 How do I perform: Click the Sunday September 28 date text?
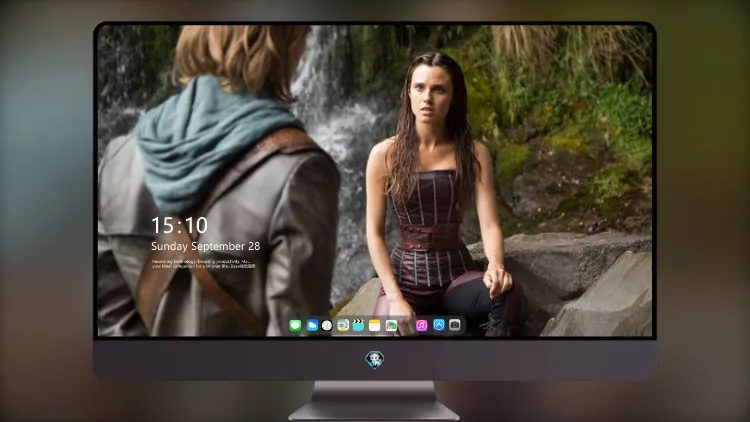(x=206, y=246)
